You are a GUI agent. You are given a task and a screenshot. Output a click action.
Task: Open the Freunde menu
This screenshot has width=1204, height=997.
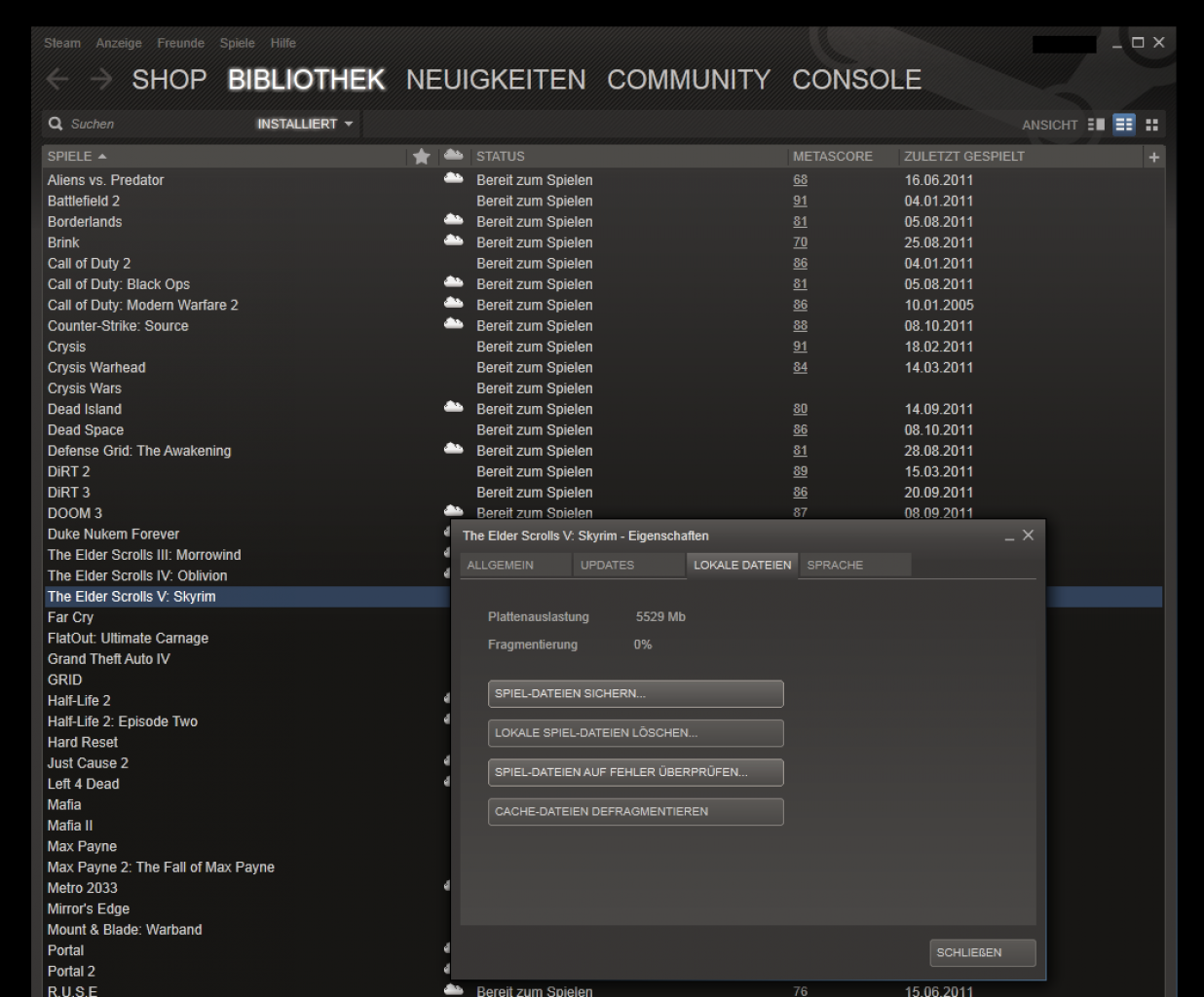pyautogui.click(x=180, y=43)
